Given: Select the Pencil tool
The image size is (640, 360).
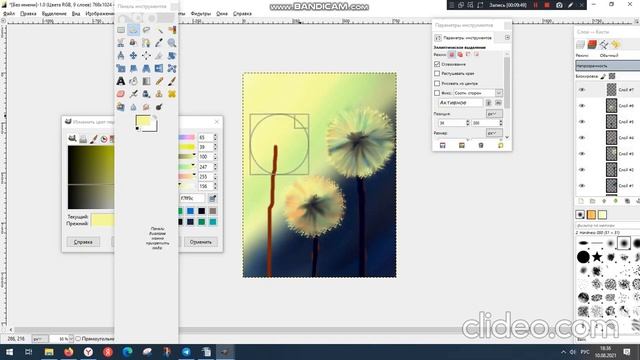Looking at the screenshot, I should pyautogui.click(x=159, y=81).
